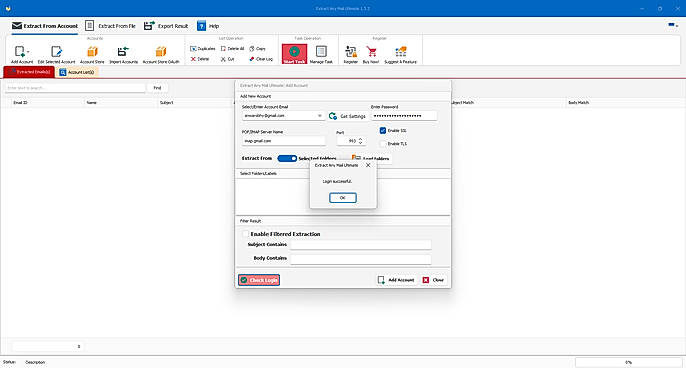Toggle the Extract From switch

coord(287,158)
